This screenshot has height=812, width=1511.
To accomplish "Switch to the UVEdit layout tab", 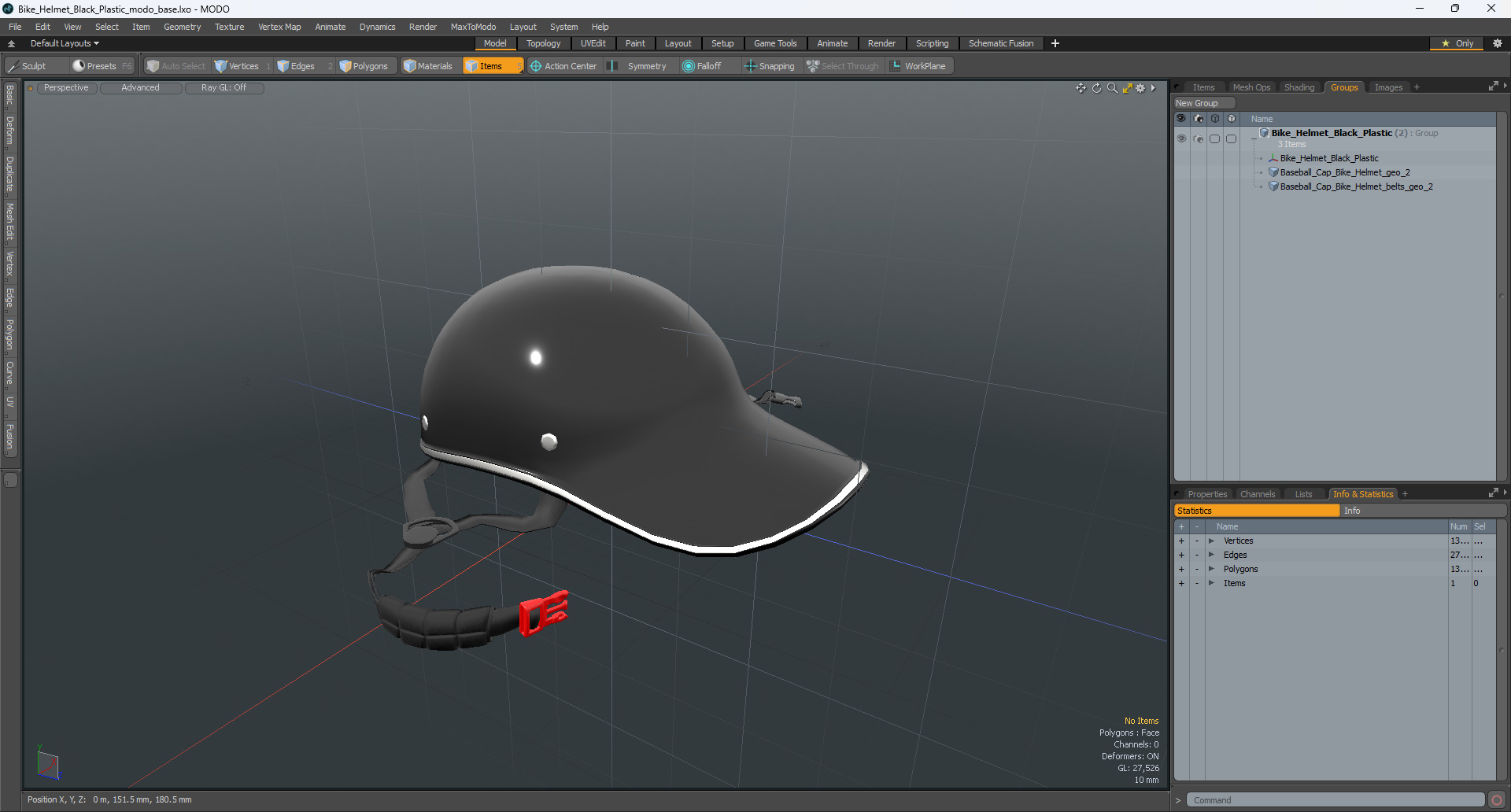I will (593, 43).
